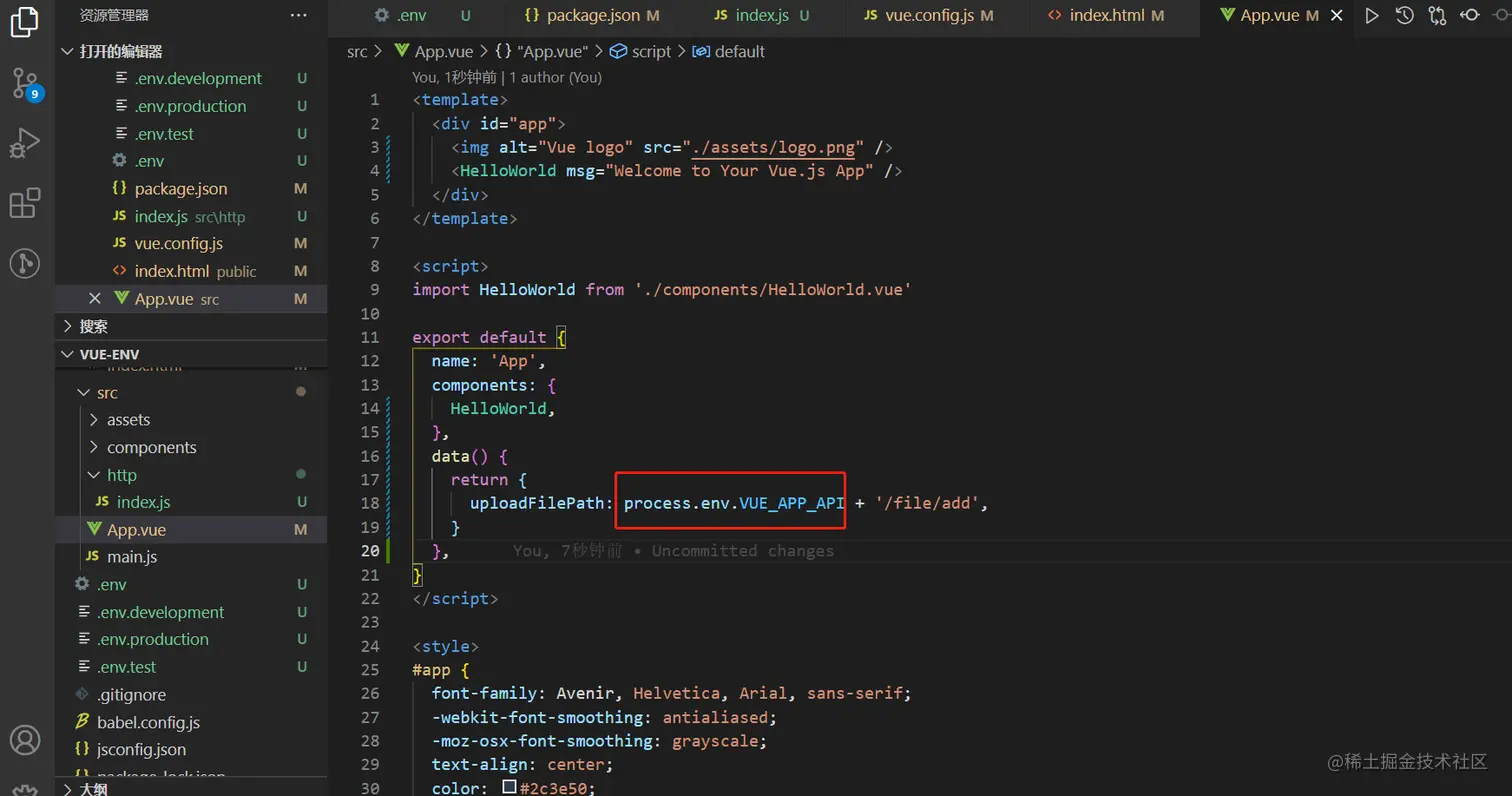Click the '/file/add' string in code

[928, 503]
